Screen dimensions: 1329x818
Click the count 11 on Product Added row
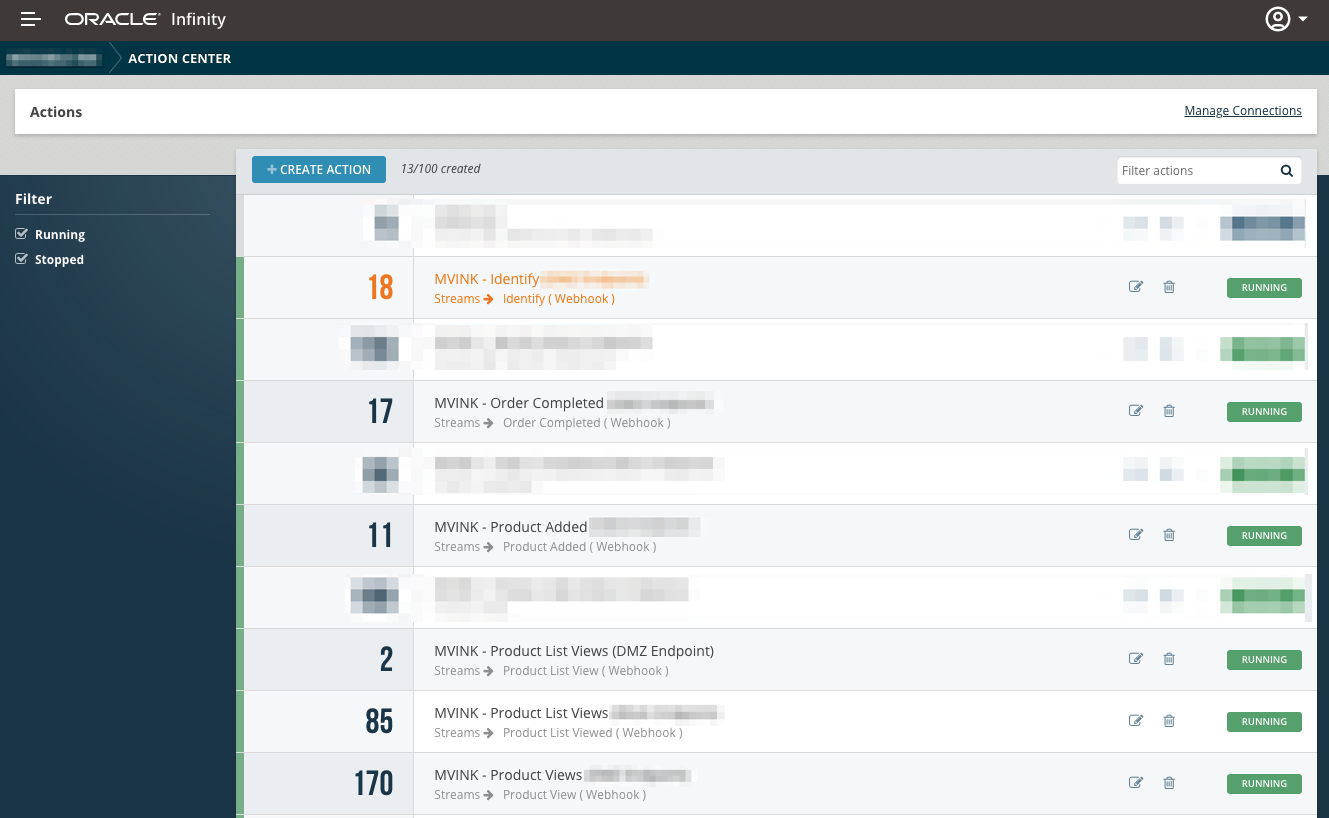point(380,536)
